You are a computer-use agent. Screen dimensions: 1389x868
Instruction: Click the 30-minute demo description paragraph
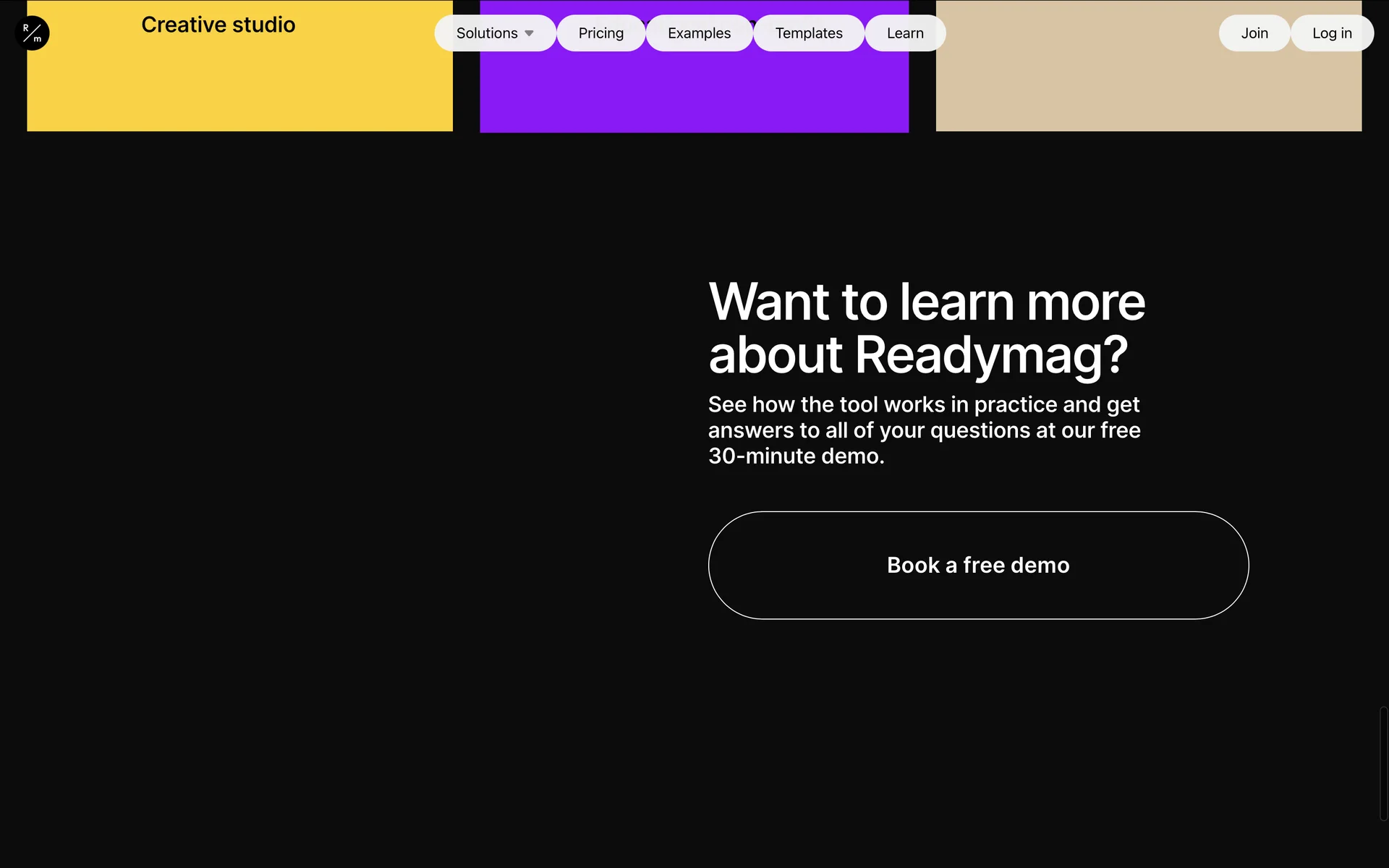(x=924, y=430)
